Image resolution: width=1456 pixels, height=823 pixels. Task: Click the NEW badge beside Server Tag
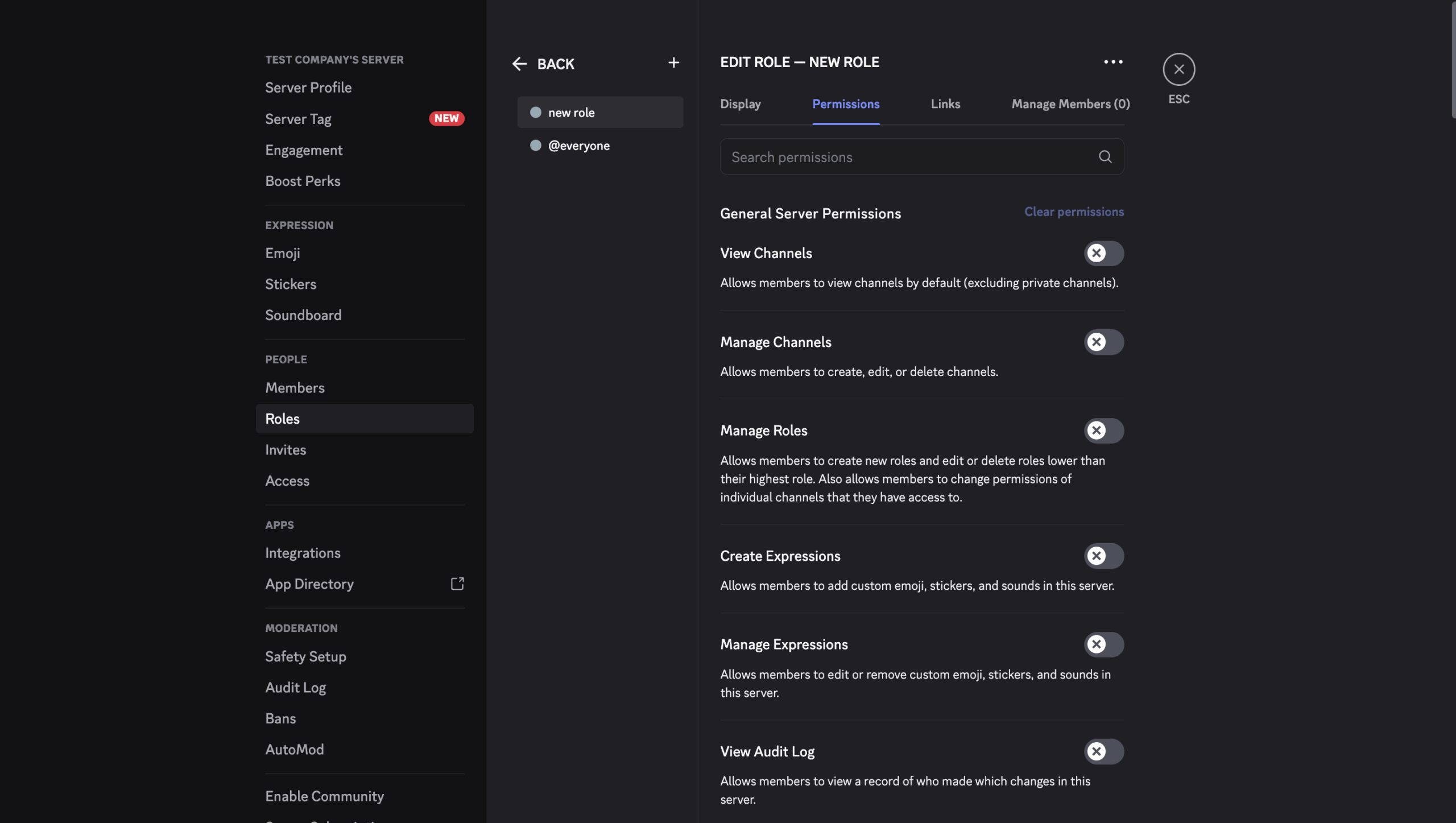pos(446,118)
